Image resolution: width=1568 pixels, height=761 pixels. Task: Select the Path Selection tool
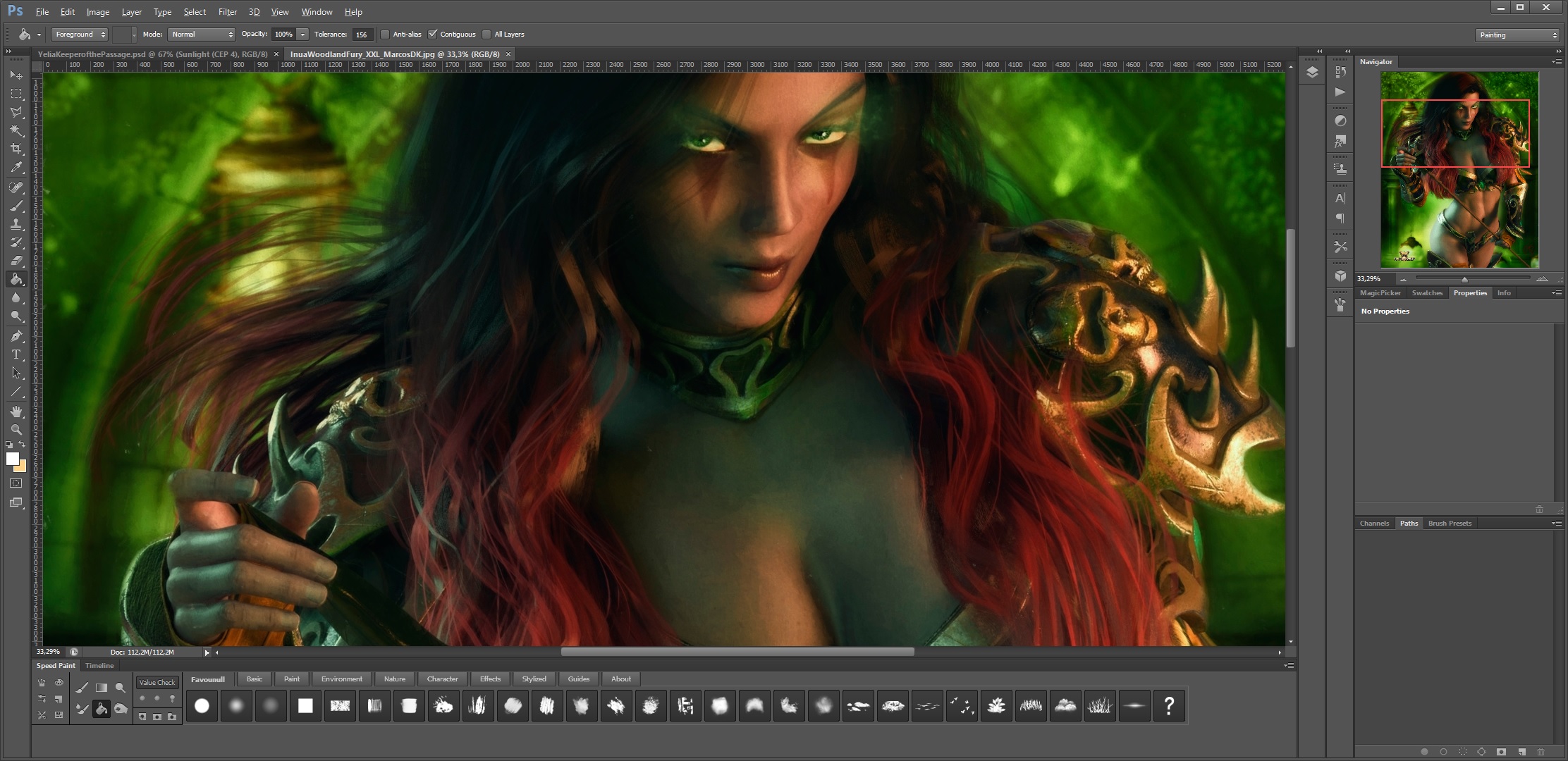point(16,373)
